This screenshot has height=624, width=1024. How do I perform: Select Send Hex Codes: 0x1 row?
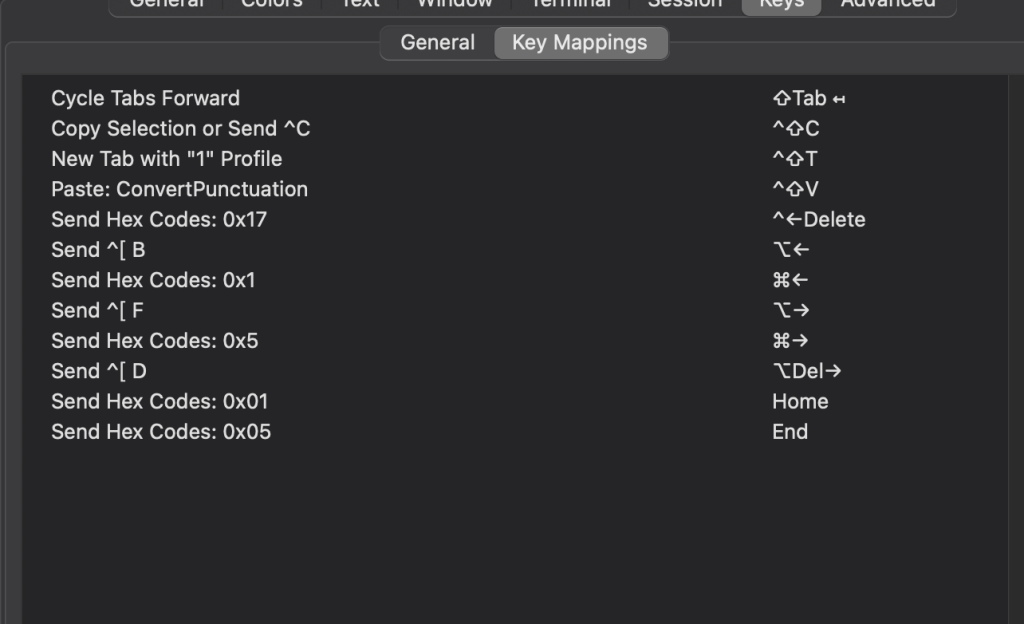[x=515, y=280]
